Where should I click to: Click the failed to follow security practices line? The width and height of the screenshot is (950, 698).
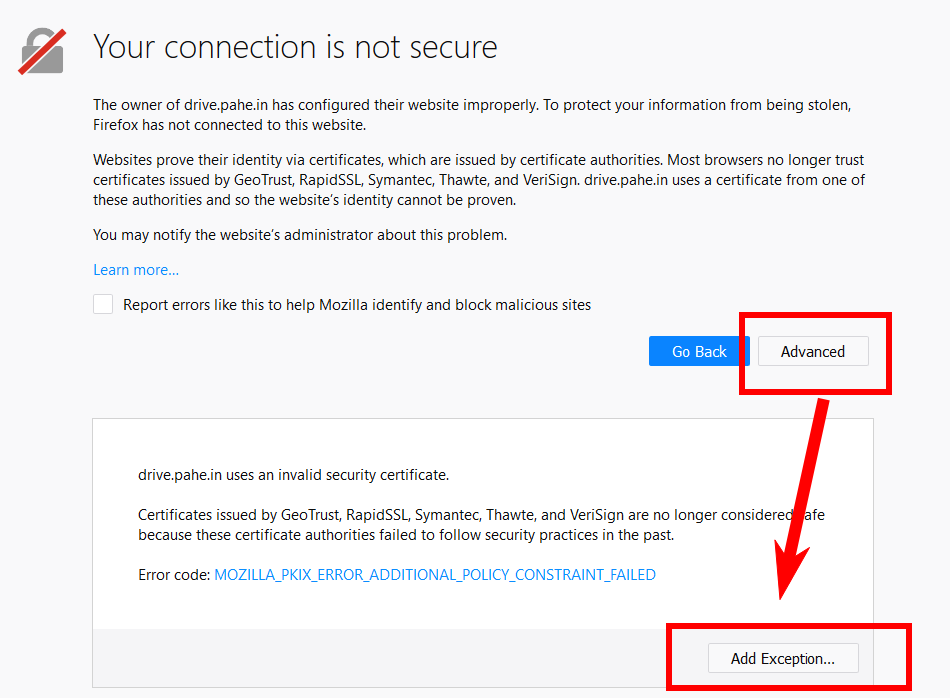(406, 535)
